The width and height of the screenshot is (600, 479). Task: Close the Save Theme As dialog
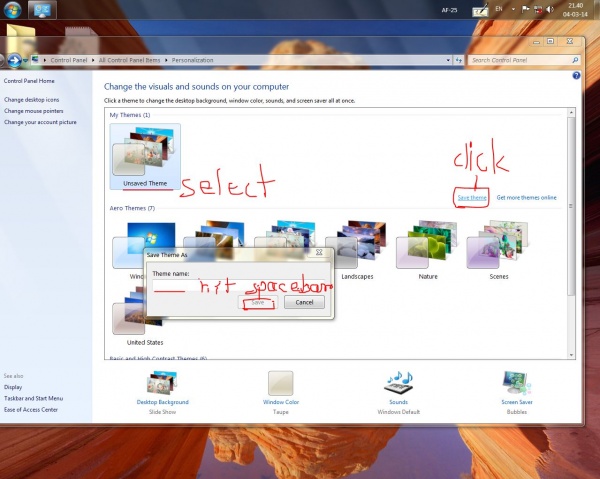click(x=319, y=252)
